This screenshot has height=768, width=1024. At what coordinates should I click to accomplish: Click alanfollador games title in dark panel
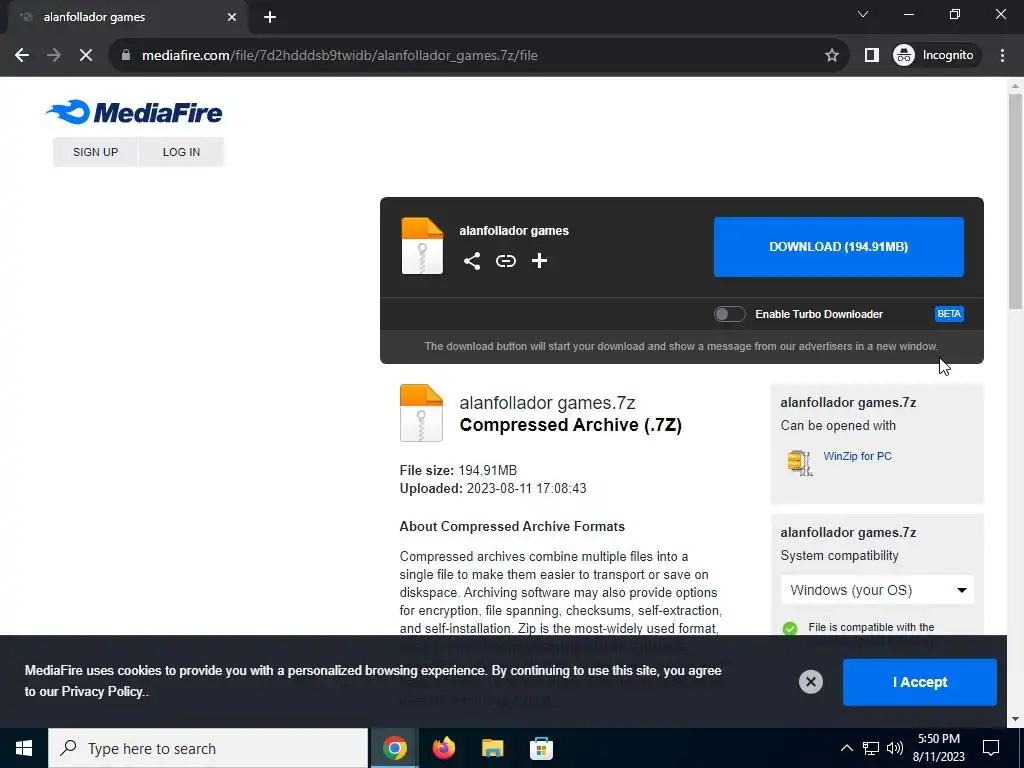coord(514,231)
